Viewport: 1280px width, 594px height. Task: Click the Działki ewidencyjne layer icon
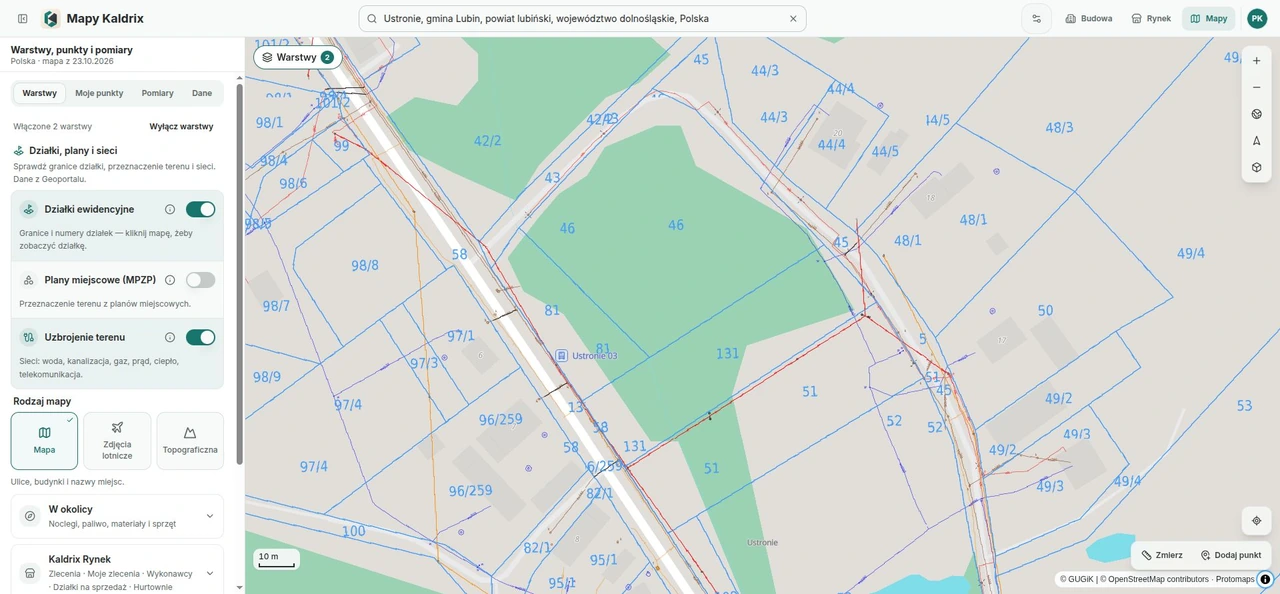[x=29, y=209]
